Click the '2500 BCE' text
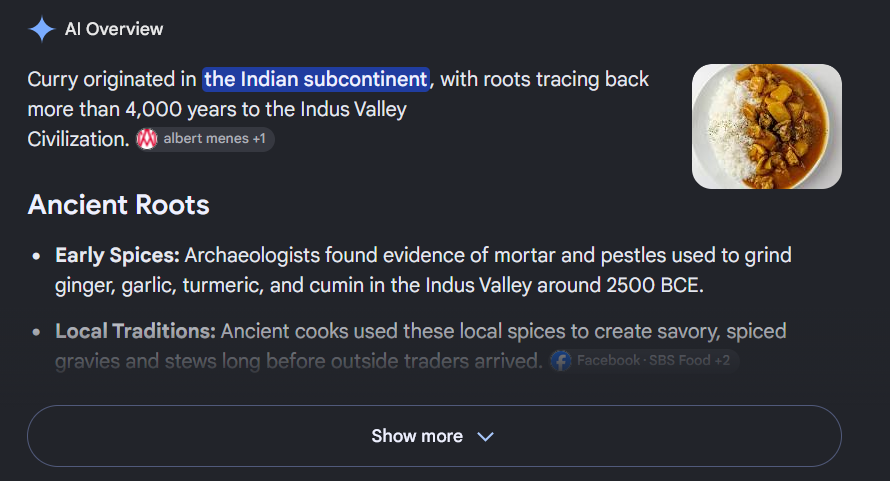Screen dimensions: 890x481 [654, 285]
